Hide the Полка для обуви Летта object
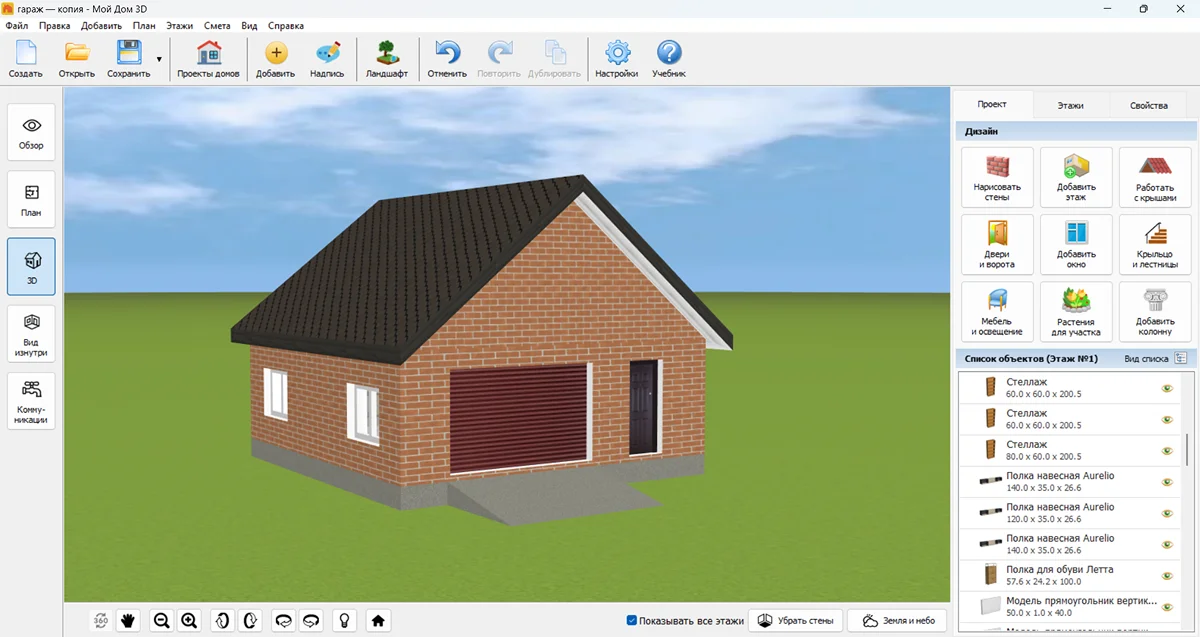 coord(1166,575)
